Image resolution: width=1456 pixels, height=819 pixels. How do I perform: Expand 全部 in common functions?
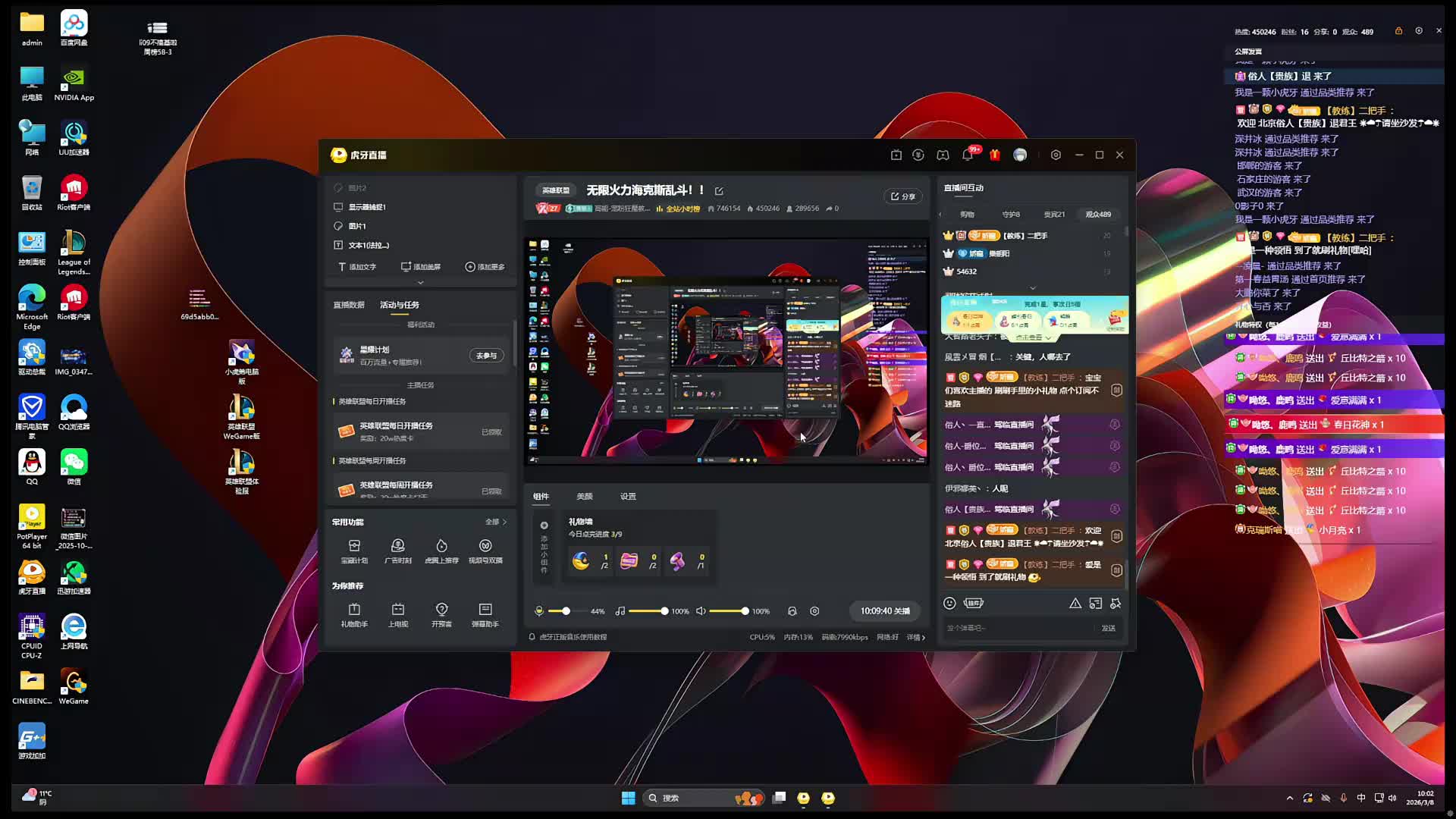pos(496,522)
